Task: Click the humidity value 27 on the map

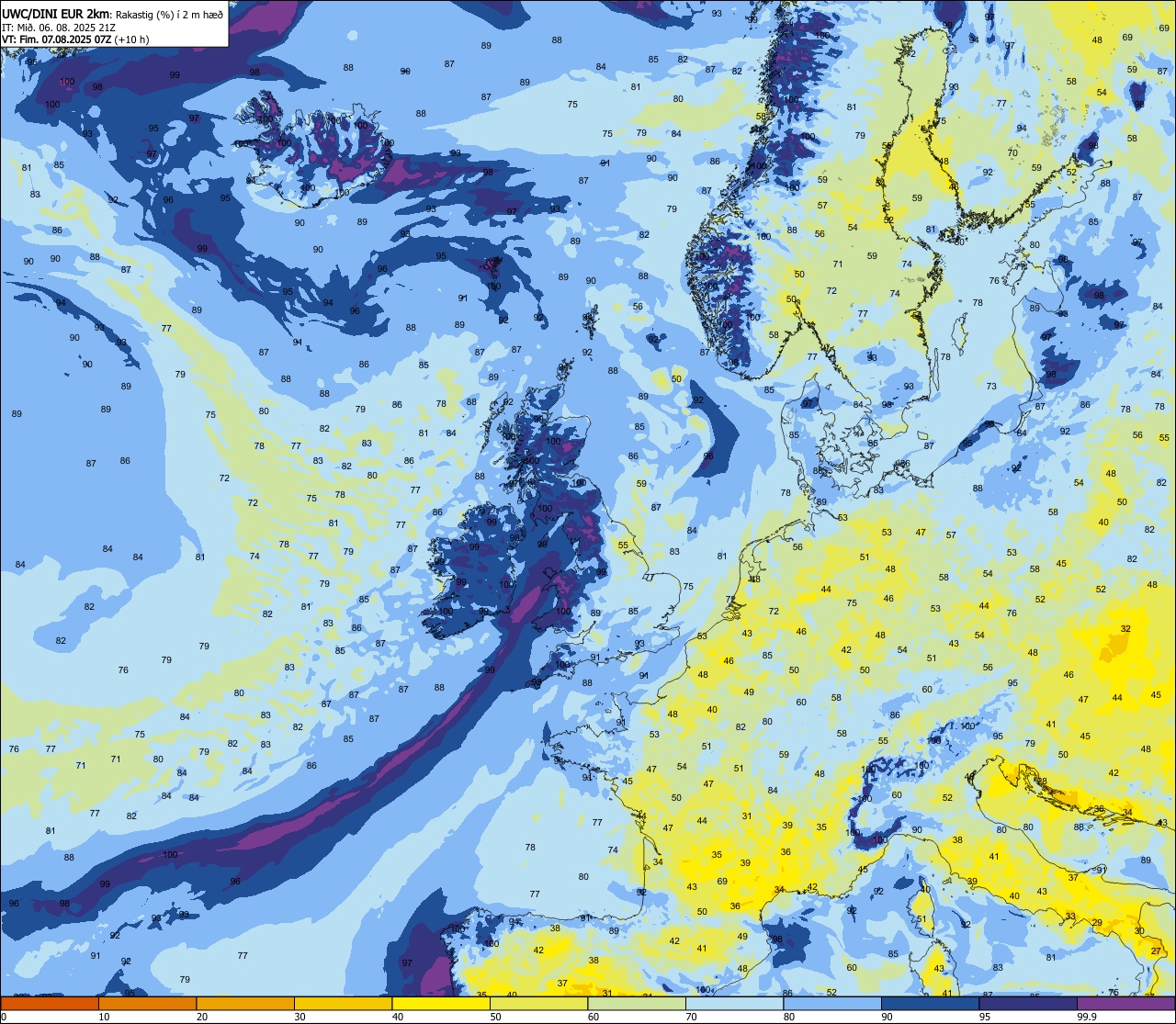Action: pyautogui.click(x=1156, y=951)
